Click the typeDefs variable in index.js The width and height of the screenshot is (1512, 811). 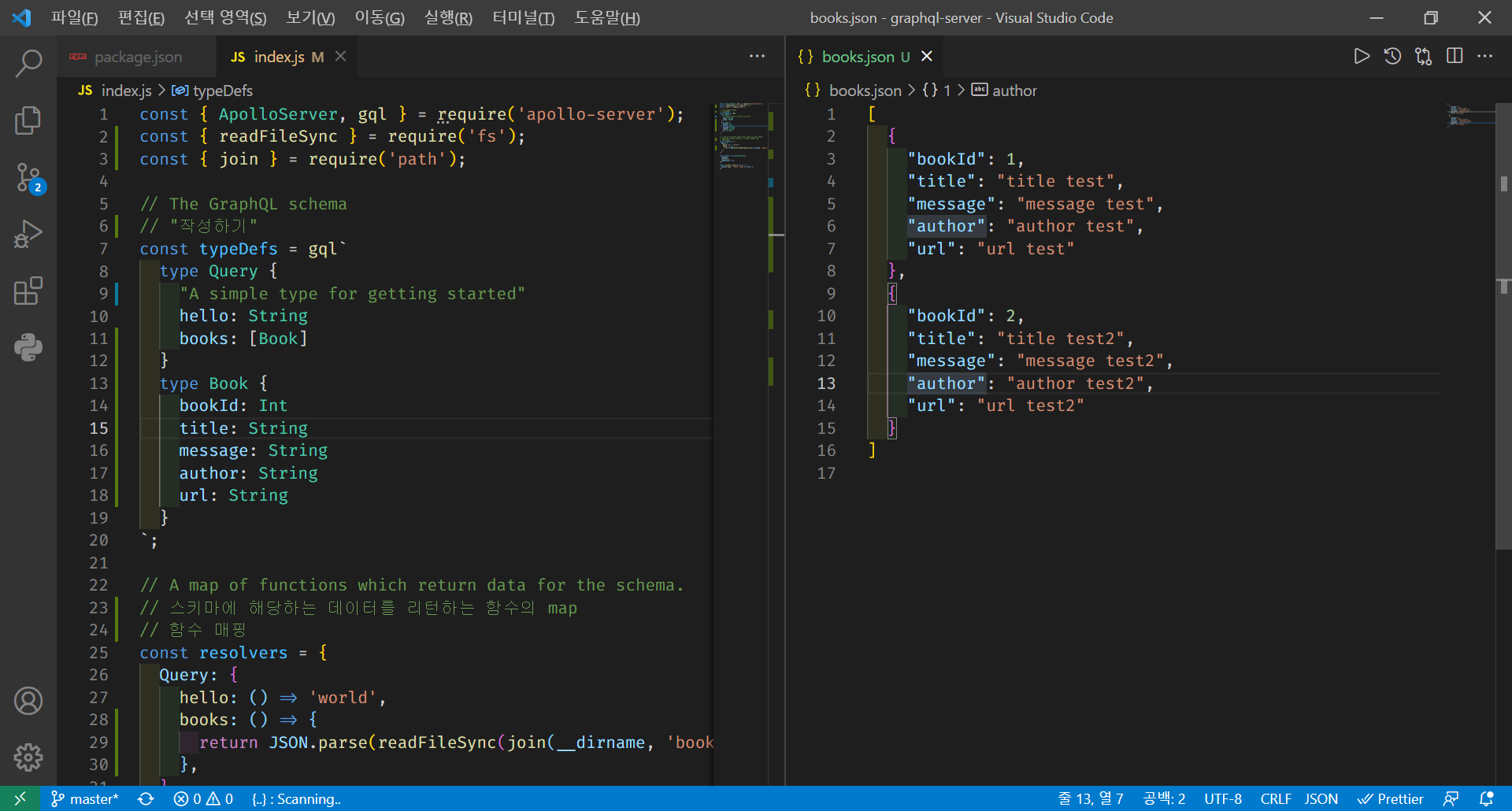click(x=238, y=249)
